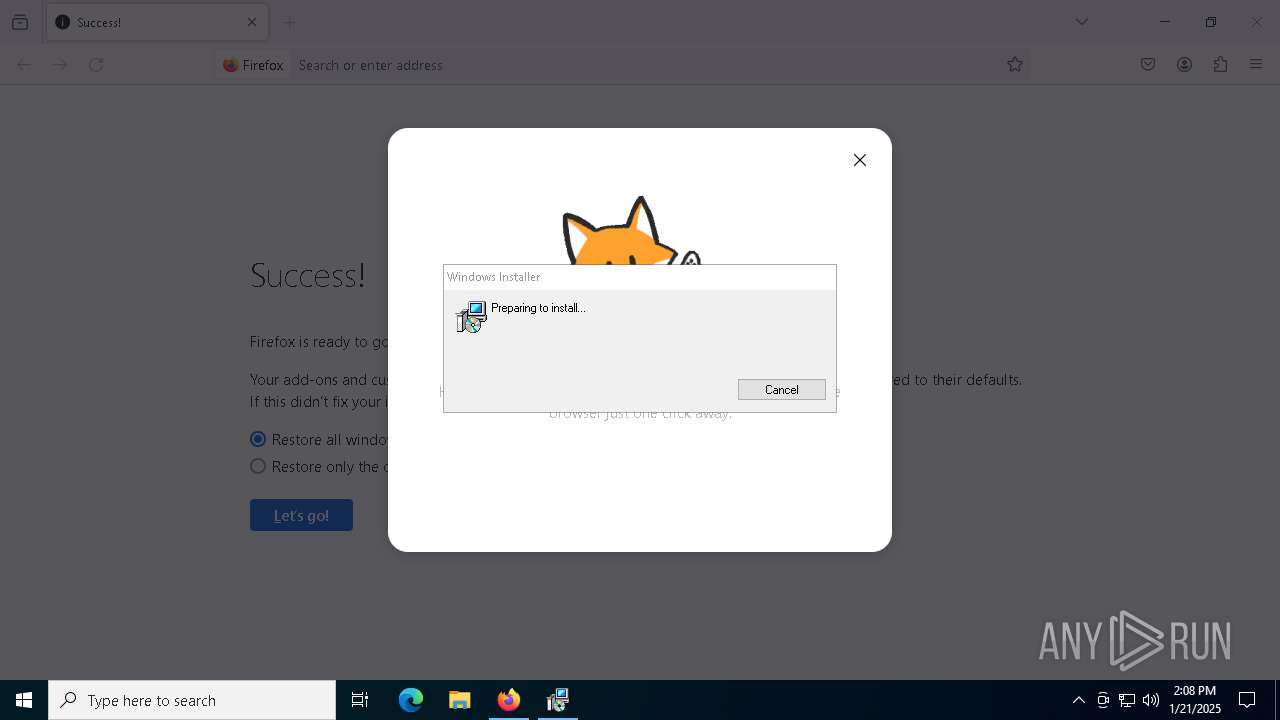The width and height of the screenshot is (1280, 720).
Task: Open the clock showing 2:08 PM
Action: pos(1195,700)
